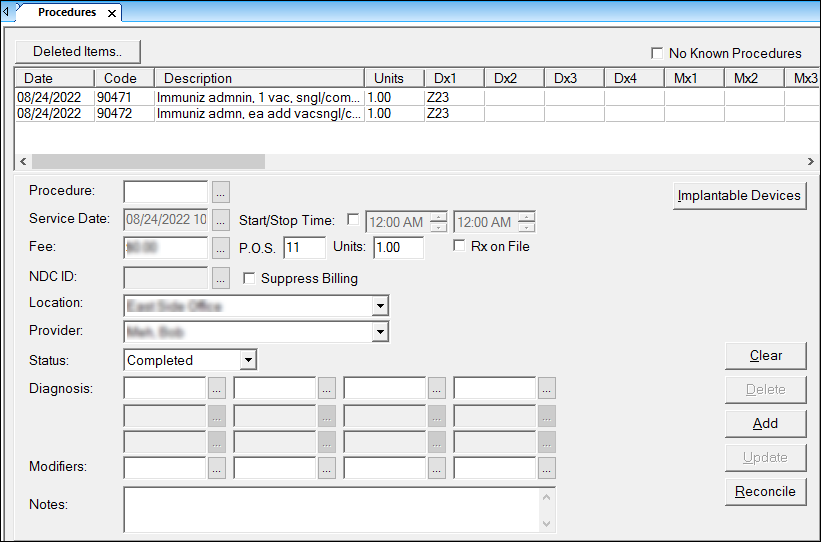Click the Dx3 column header

(x=575, y=78)
